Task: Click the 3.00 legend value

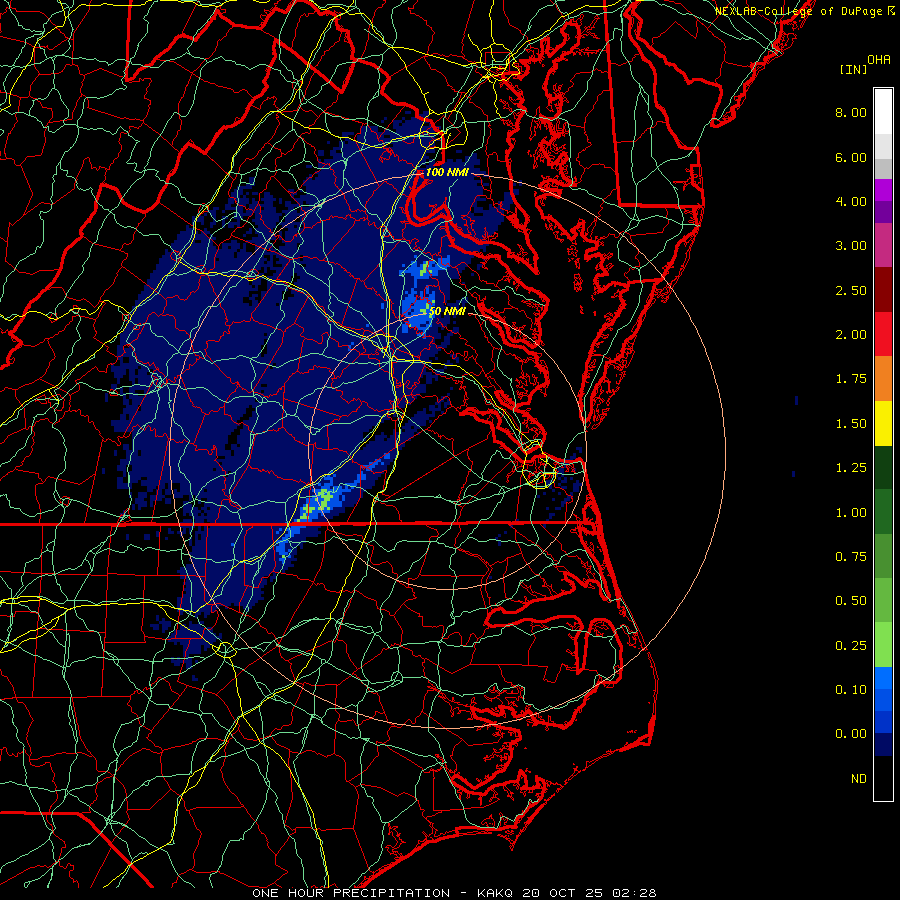Action: 851,246
